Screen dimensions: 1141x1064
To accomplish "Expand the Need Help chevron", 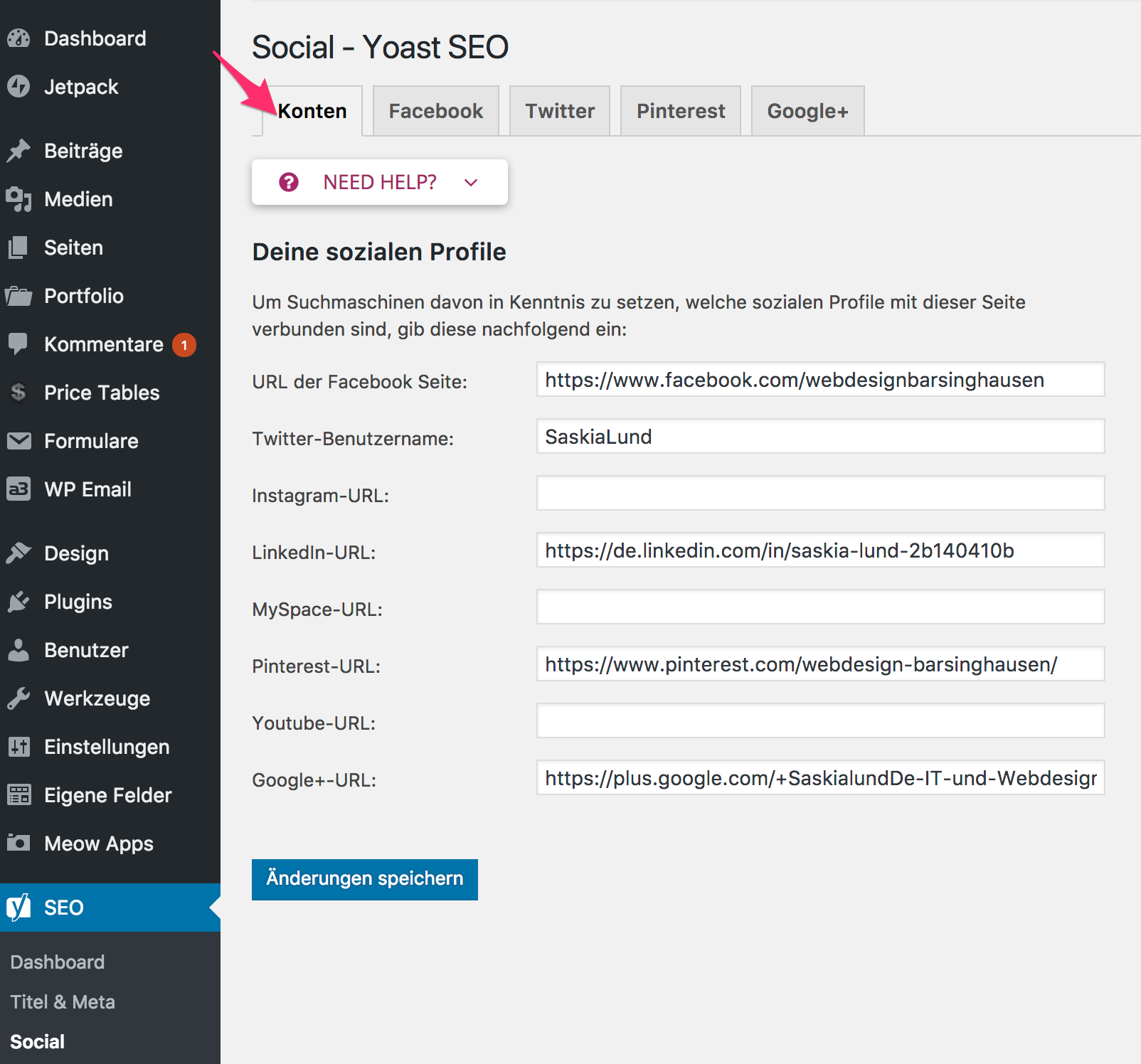I will [x=471, y=183].
